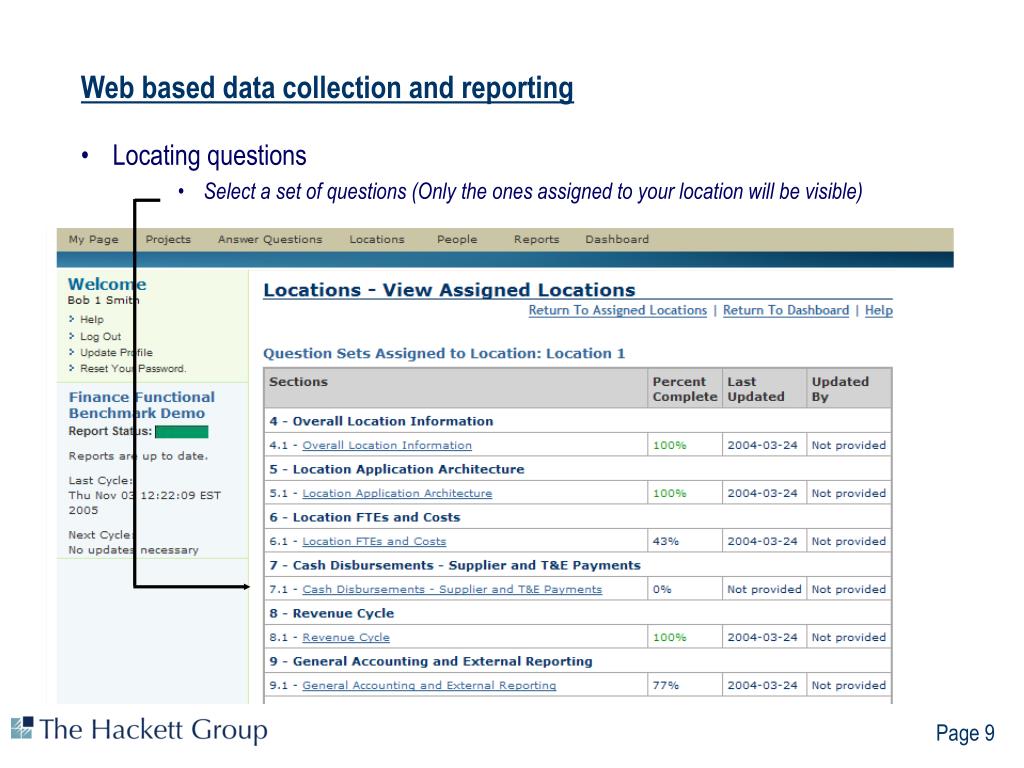Click the 'Finance Functional Benchmark Demo' title
The width and height of the screenshot is (1024, 768).
click(x=142, y=405)
